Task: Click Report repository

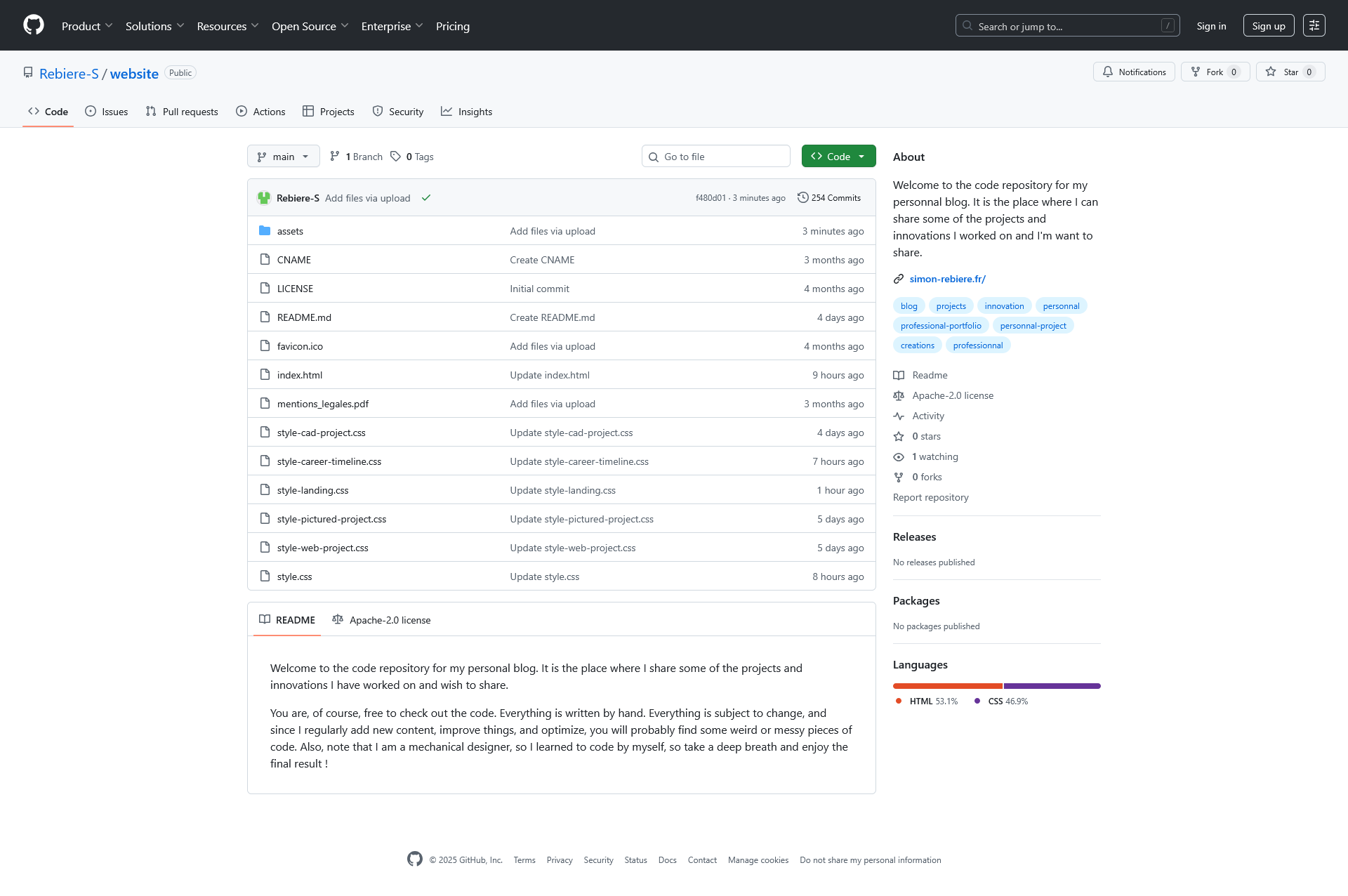Action: 930,497
